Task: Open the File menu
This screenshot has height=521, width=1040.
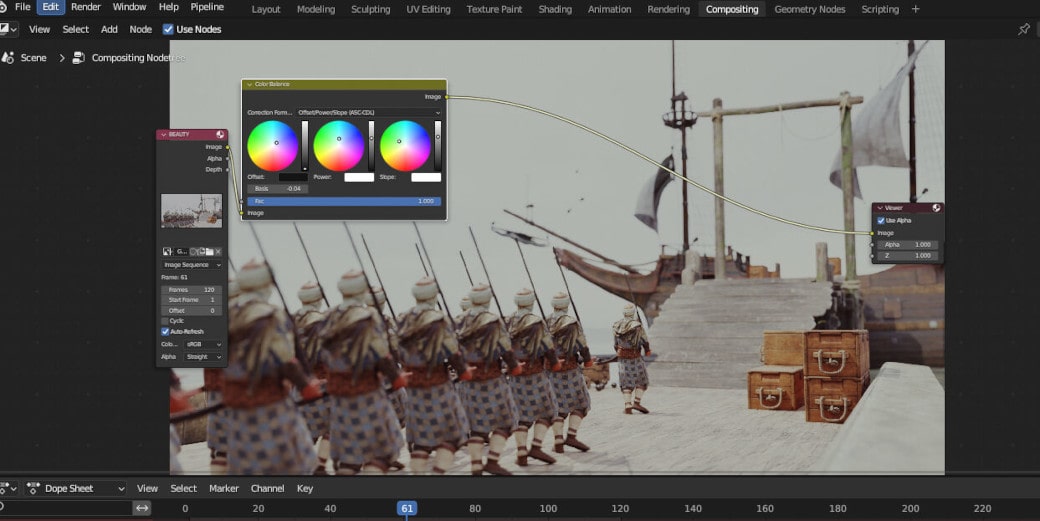Action: [x=23, y=7]
